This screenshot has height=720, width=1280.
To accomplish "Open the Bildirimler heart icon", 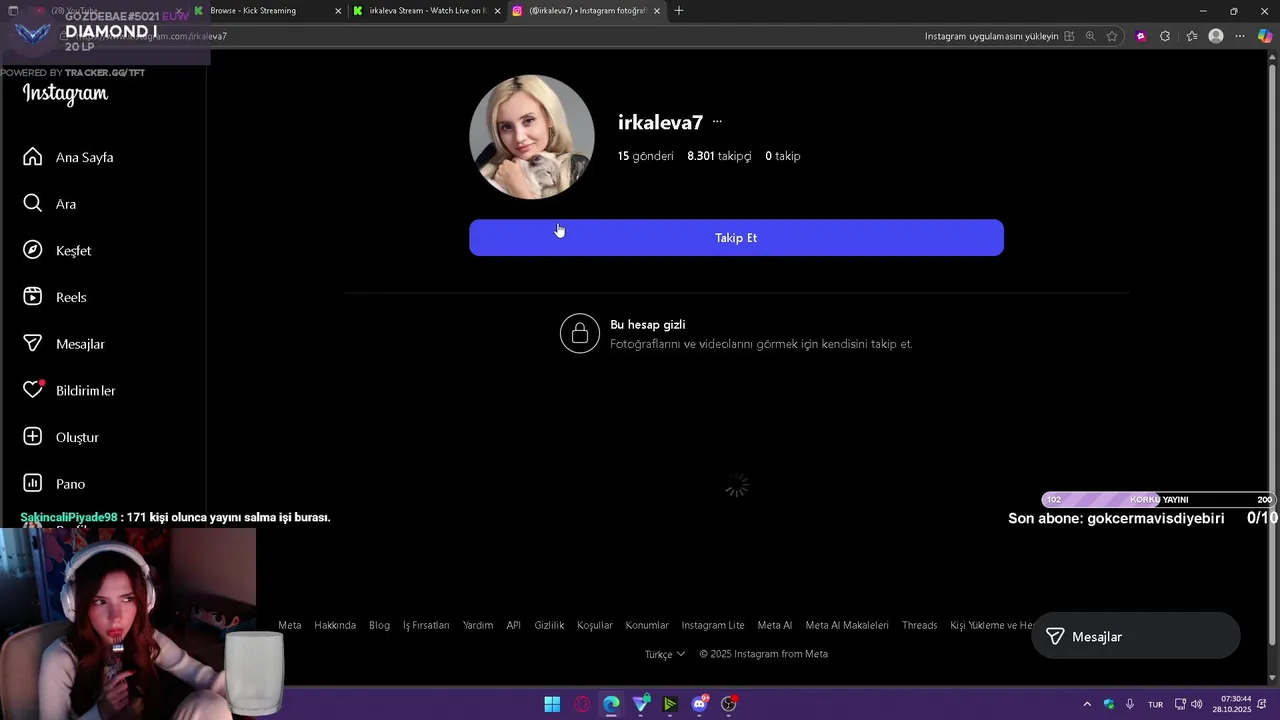I will point(33,390).
